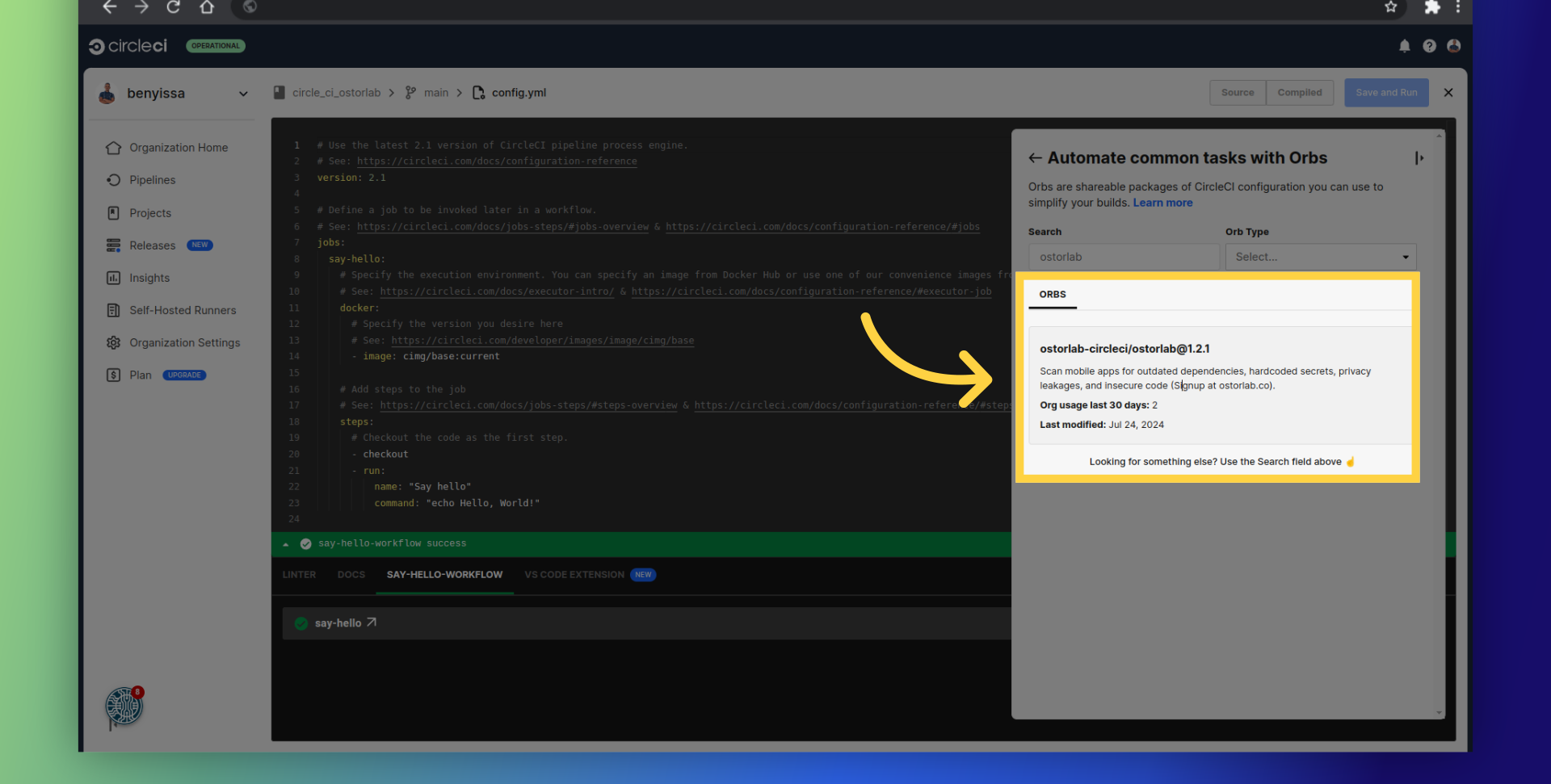
Task: Toggle to Source config view
Action: coord(1237,93)
